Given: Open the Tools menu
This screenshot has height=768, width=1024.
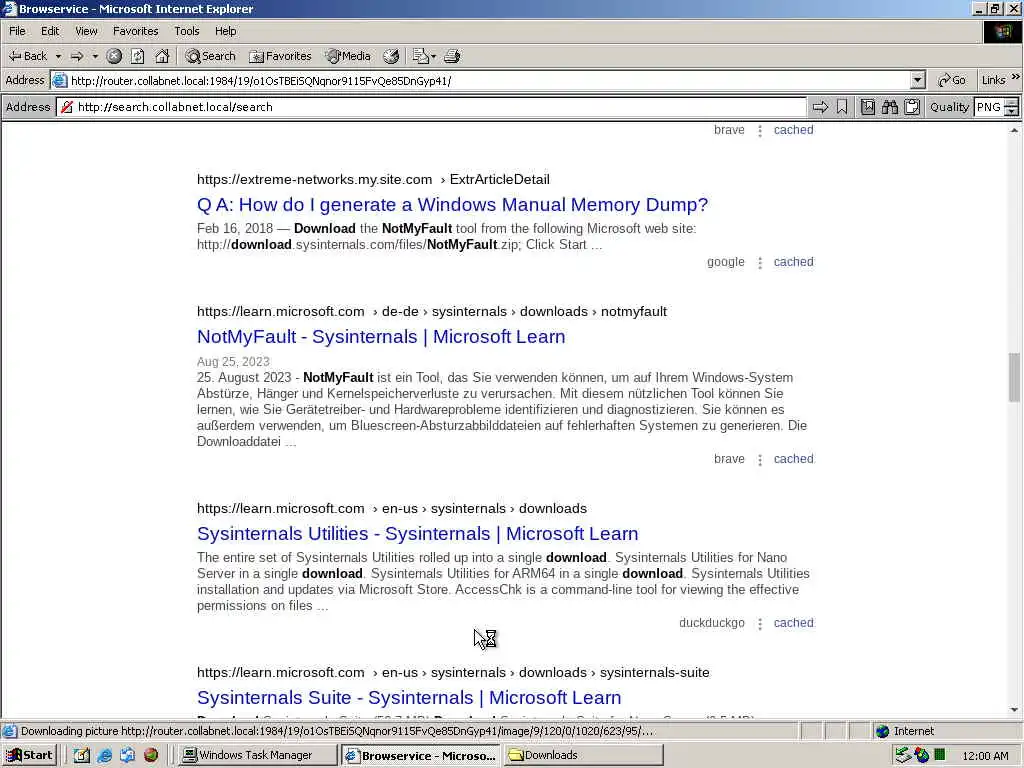Looking at the screenshot, I should tap(186, 31).
